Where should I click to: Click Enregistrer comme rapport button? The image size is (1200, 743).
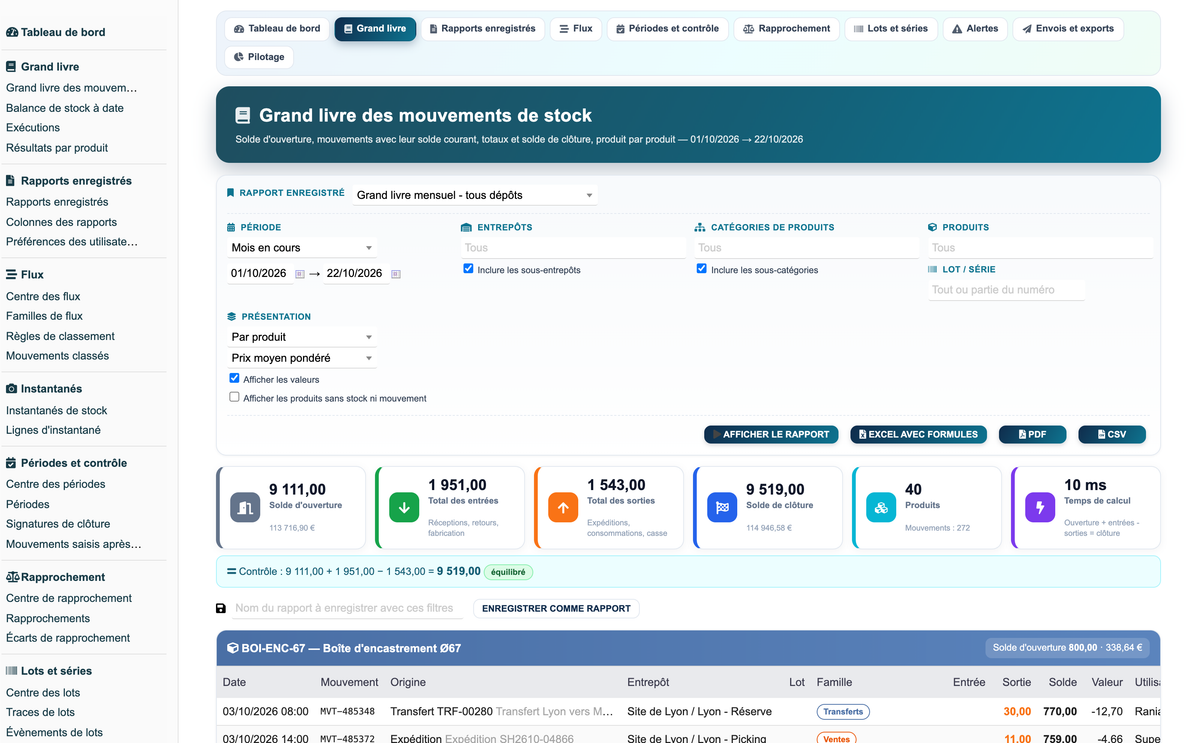pyautogui.click(x=556, y=608)
